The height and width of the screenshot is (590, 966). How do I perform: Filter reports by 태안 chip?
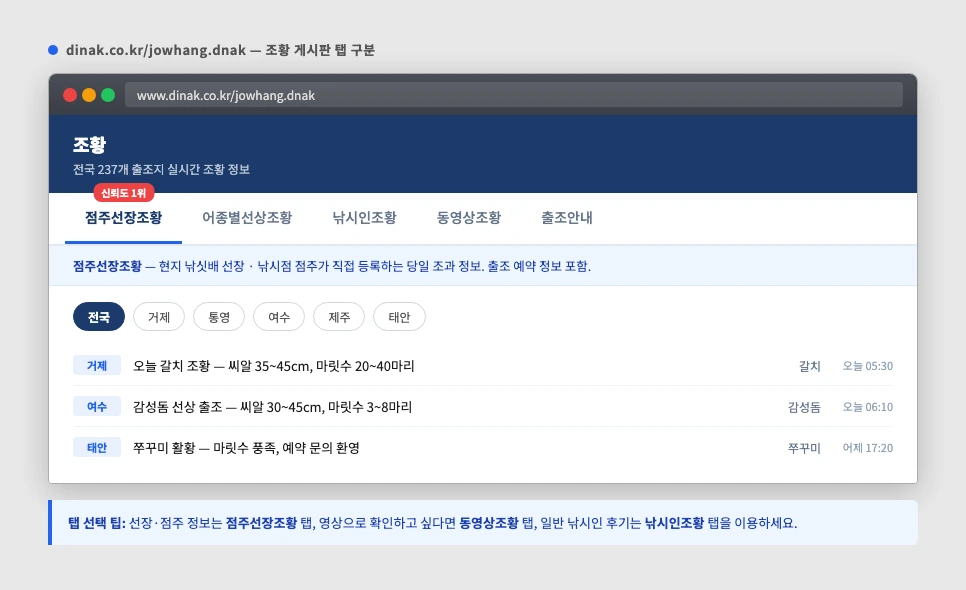click(x=399, y=317)
